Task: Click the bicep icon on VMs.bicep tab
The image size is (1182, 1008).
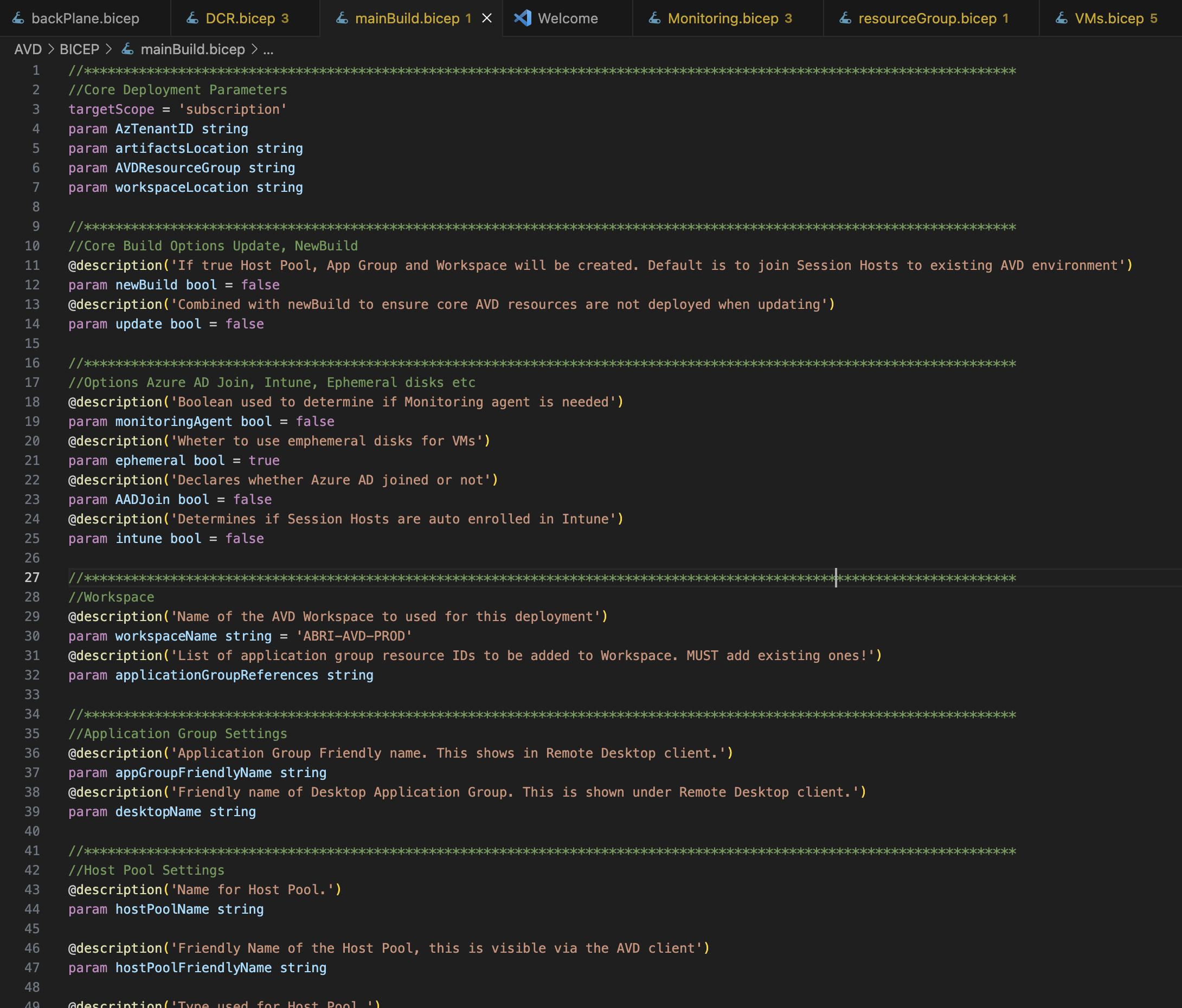Action: [1062, 18]
